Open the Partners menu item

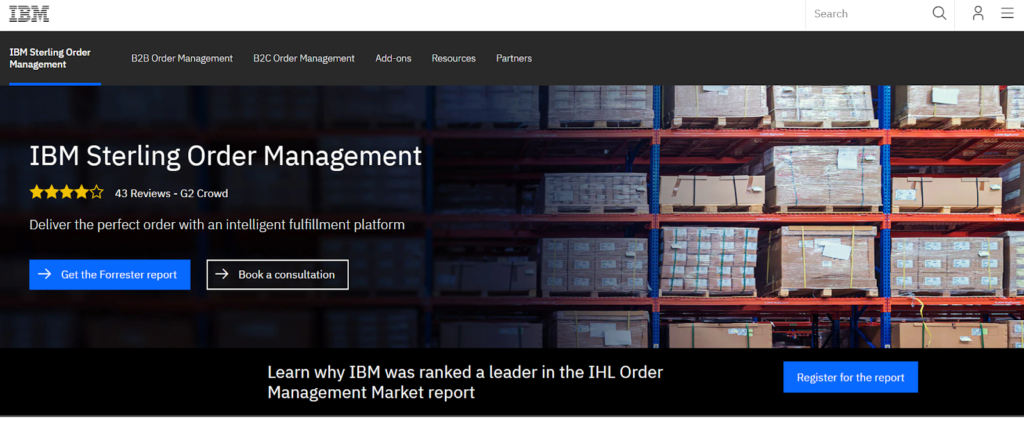tap(514, 58)
